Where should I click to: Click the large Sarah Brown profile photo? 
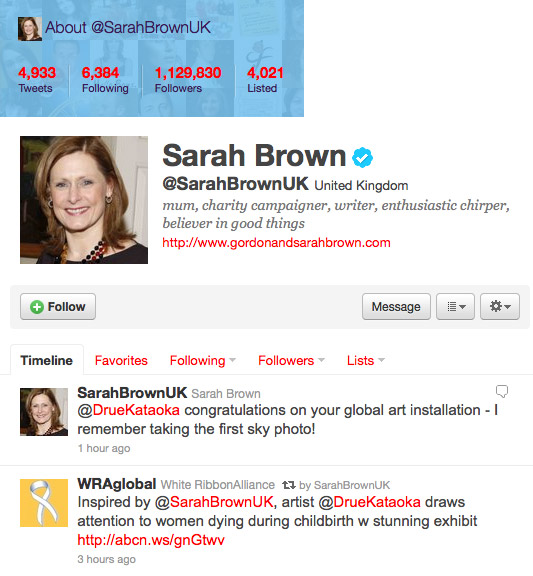point(84,200)
